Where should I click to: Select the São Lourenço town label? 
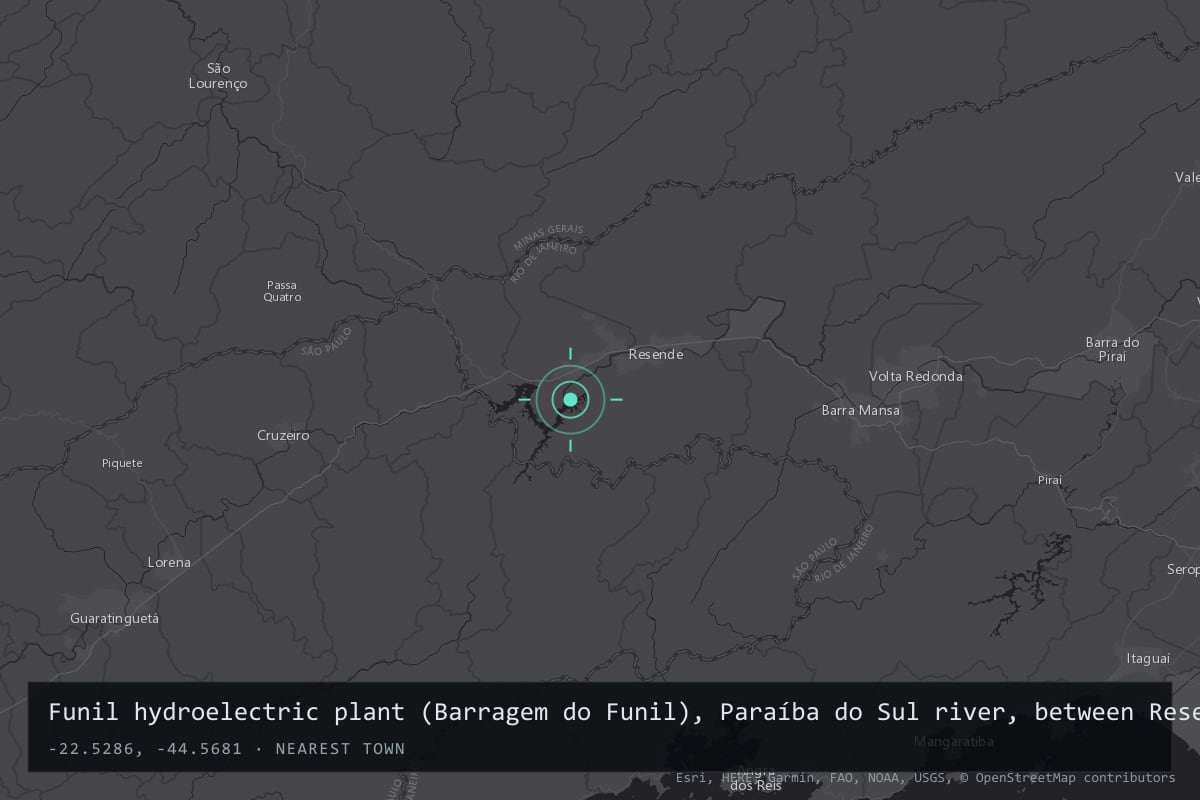218,76
